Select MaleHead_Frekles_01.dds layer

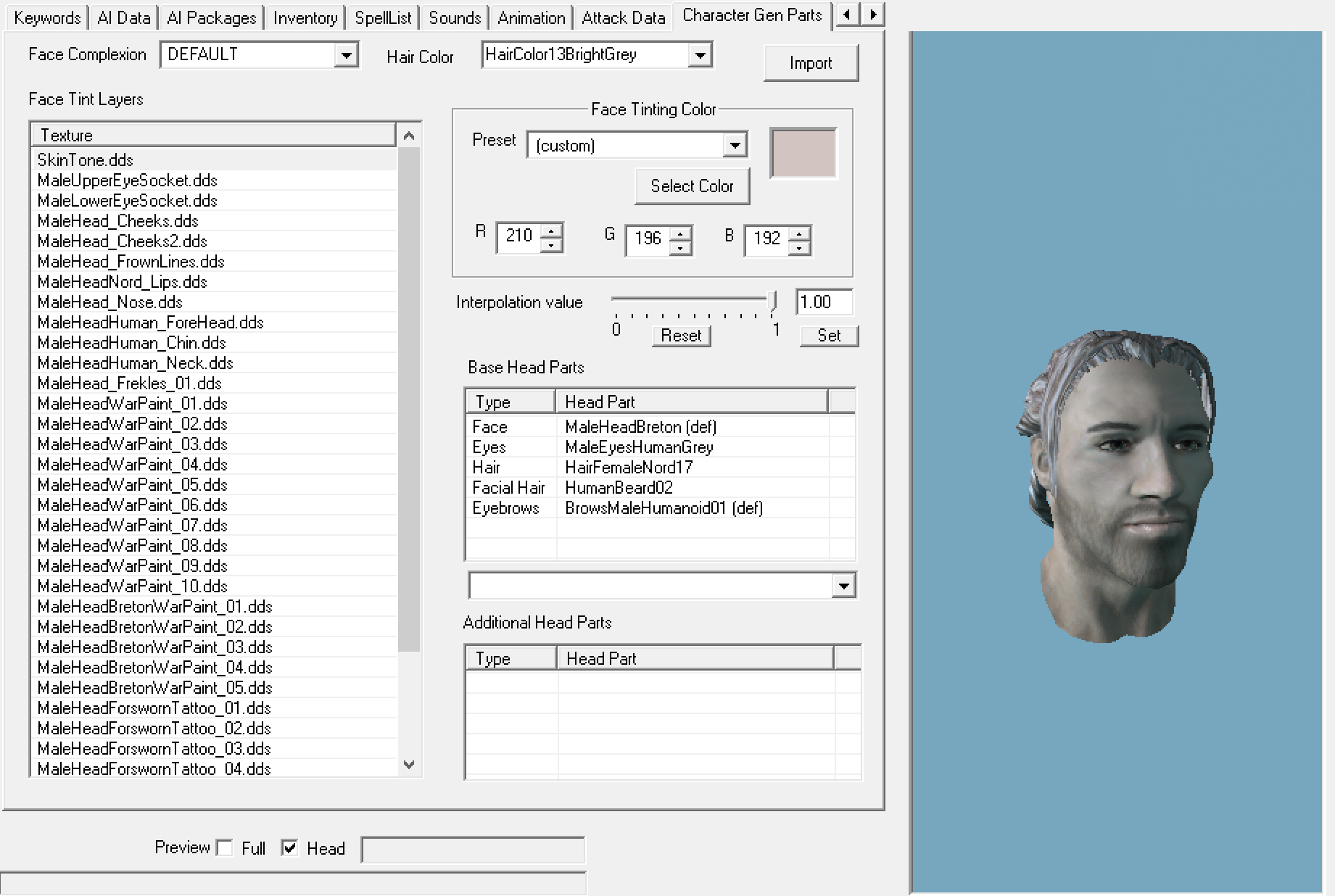pyautogui.click(x=215, y=383)
